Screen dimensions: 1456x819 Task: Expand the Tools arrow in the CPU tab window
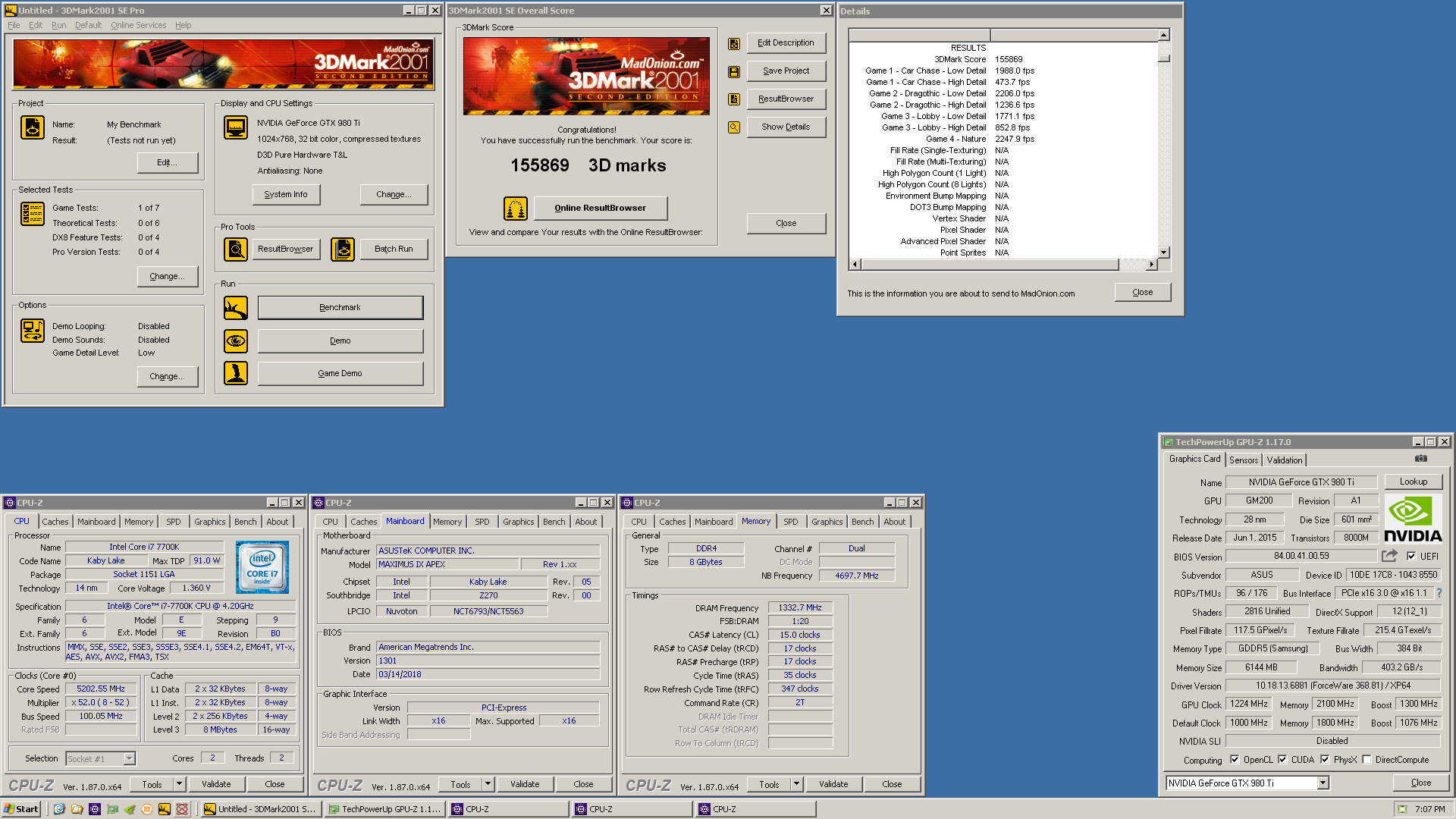(180, 784)
